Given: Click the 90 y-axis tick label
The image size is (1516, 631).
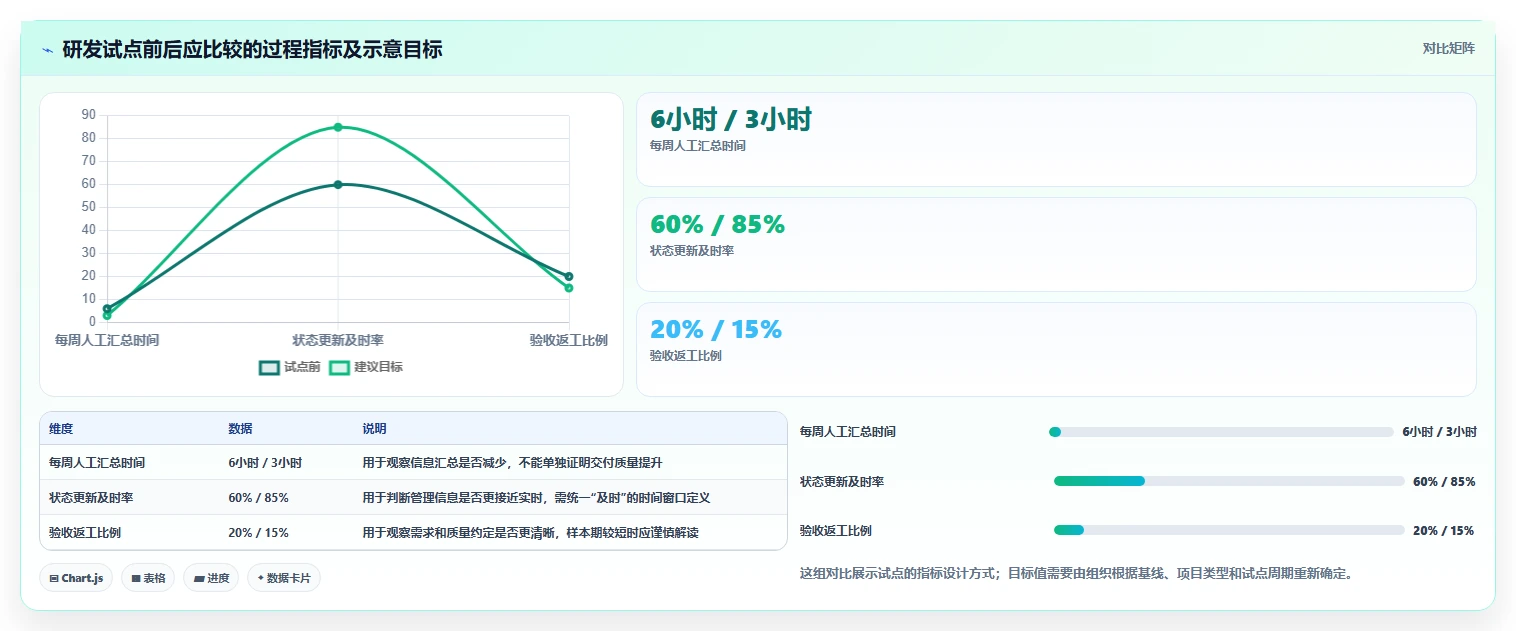Looking at the screenshot, I should tap(89, 115).
